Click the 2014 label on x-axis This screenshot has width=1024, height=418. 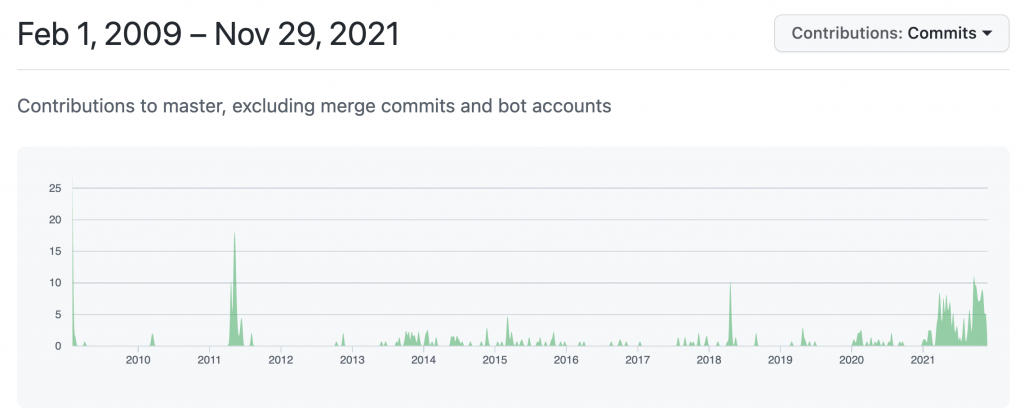point(423,360)
